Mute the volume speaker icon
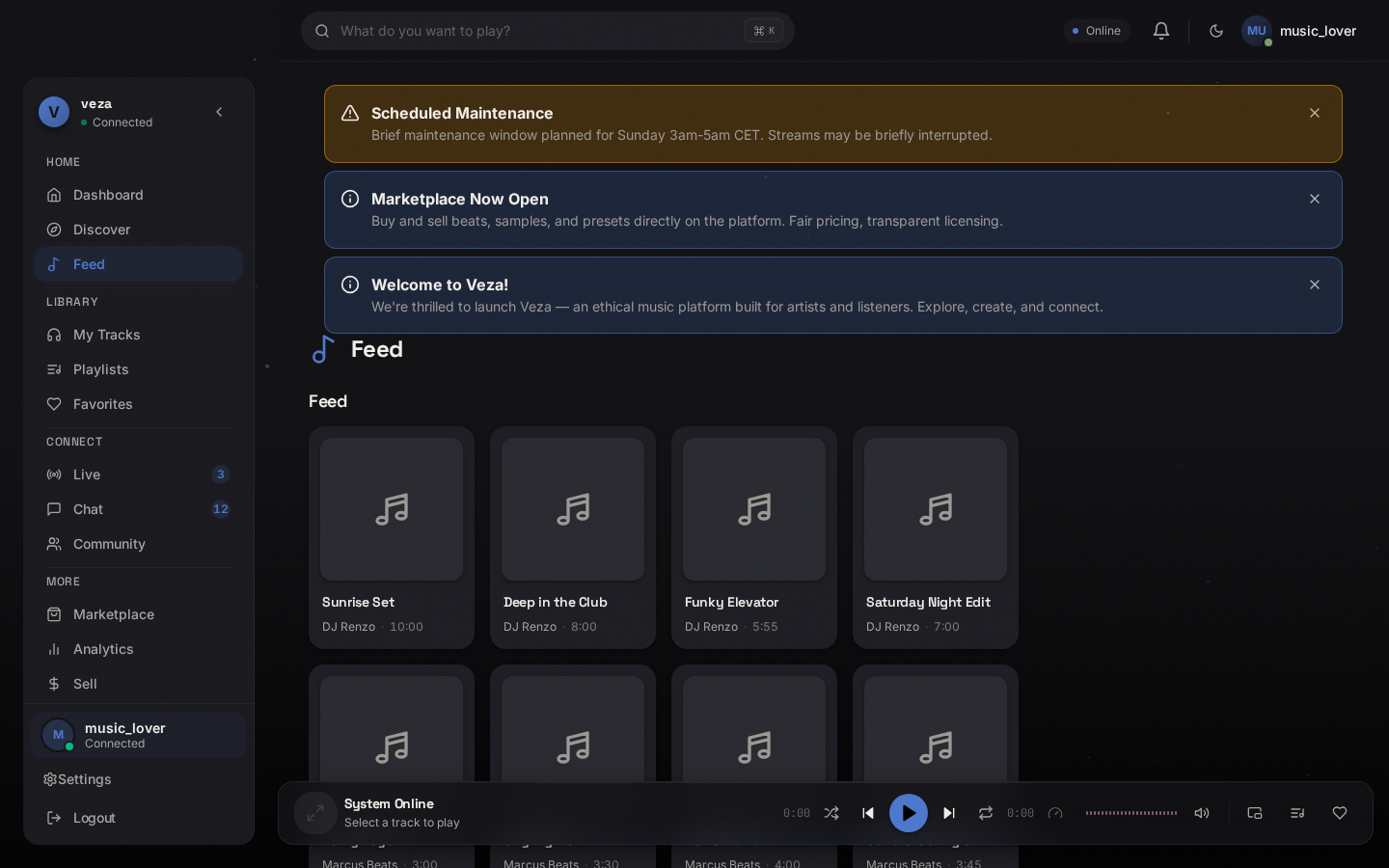The height and width of the screenshot is (868, 1389). click(1202, 813)
